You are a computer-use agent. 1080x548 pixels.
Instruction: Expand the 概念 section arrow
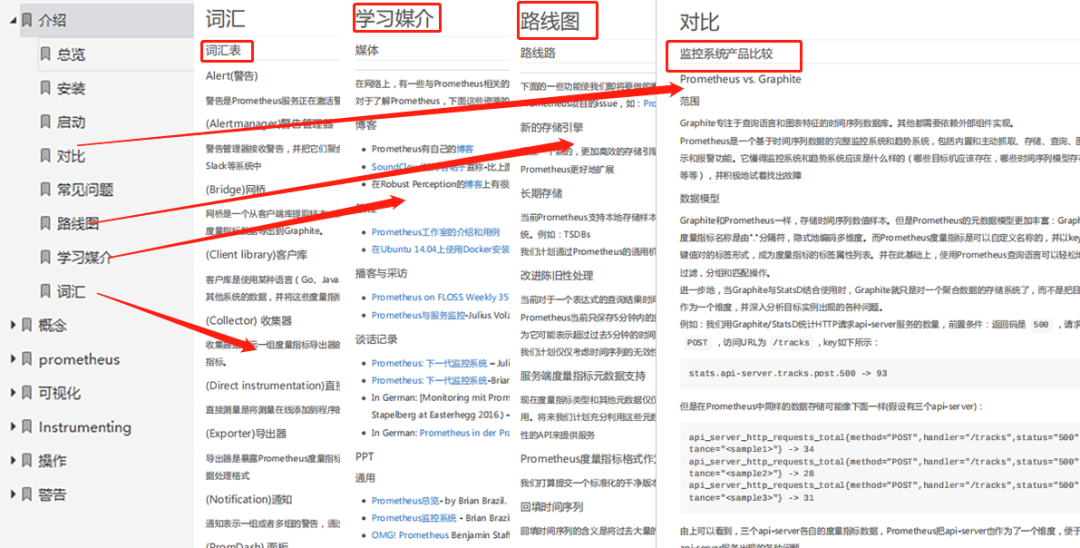tap(11, 325)
